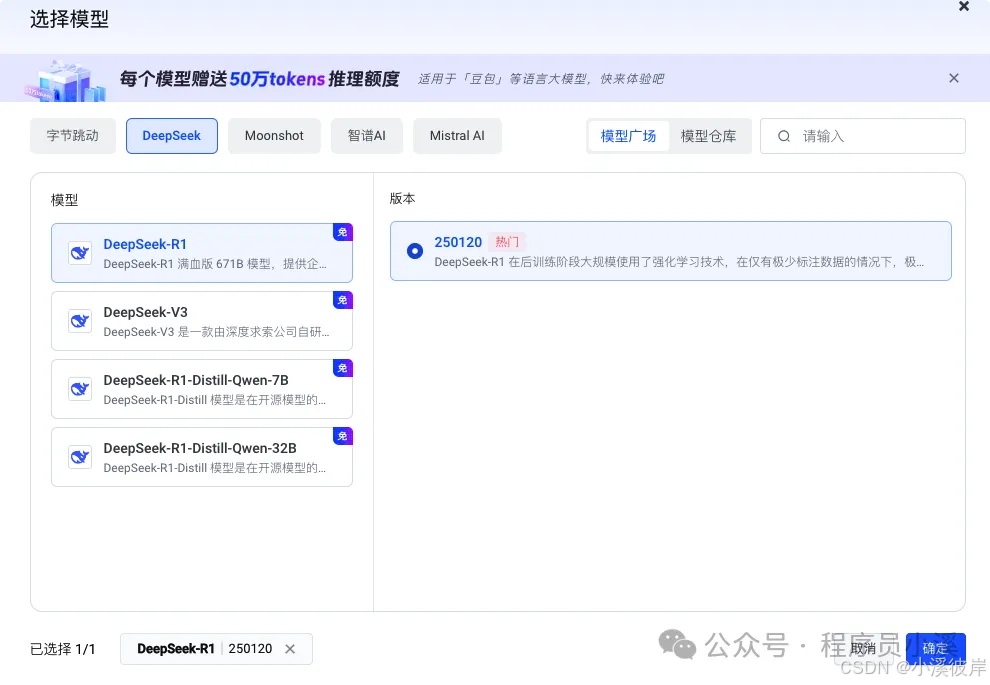Click the DeepSeek-V3 whale logo icon
Image resolution: width=990 pixels, height=685 pixels.
click(x=80, y=321)
